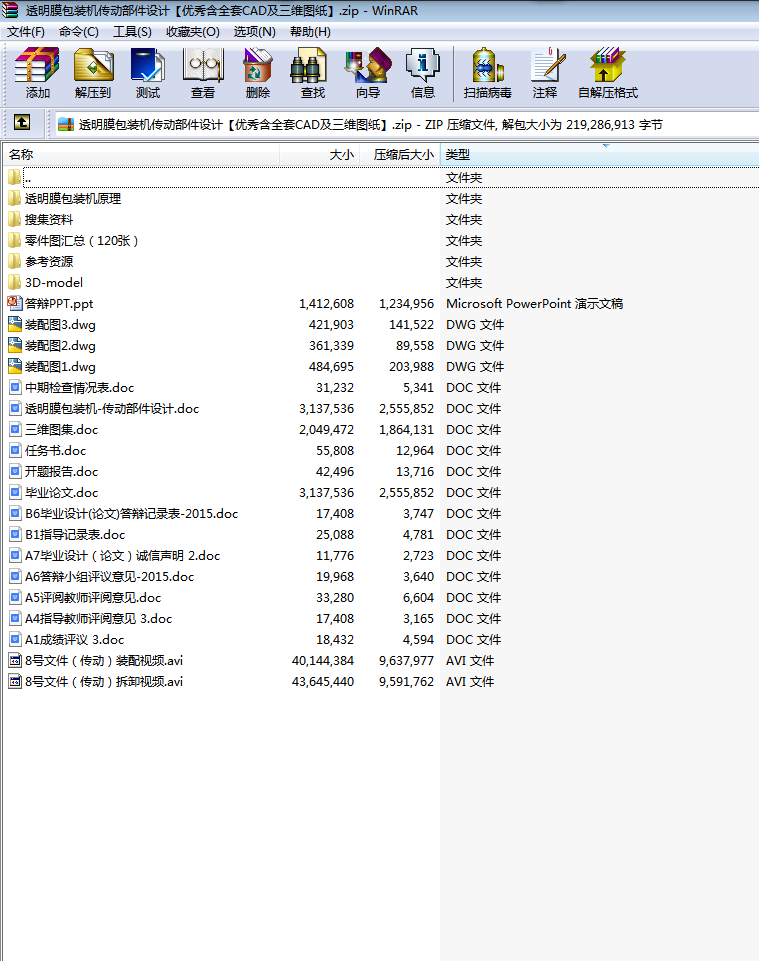Sort by 大小 column header
759x961 pixels.
(x=319, y=154)
